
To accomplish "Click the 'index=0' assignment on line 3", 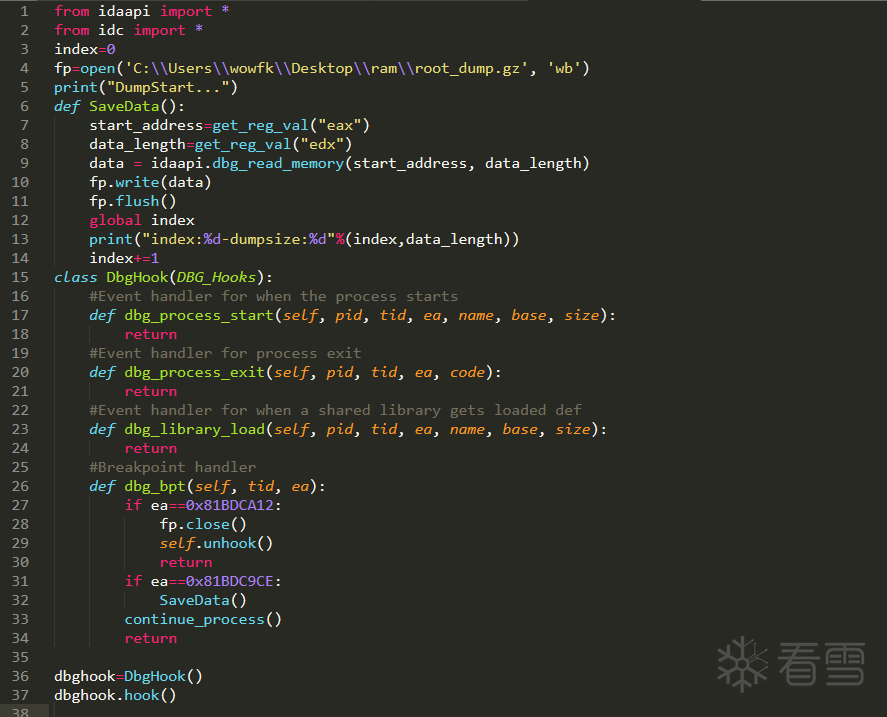I will click(85, 49).
